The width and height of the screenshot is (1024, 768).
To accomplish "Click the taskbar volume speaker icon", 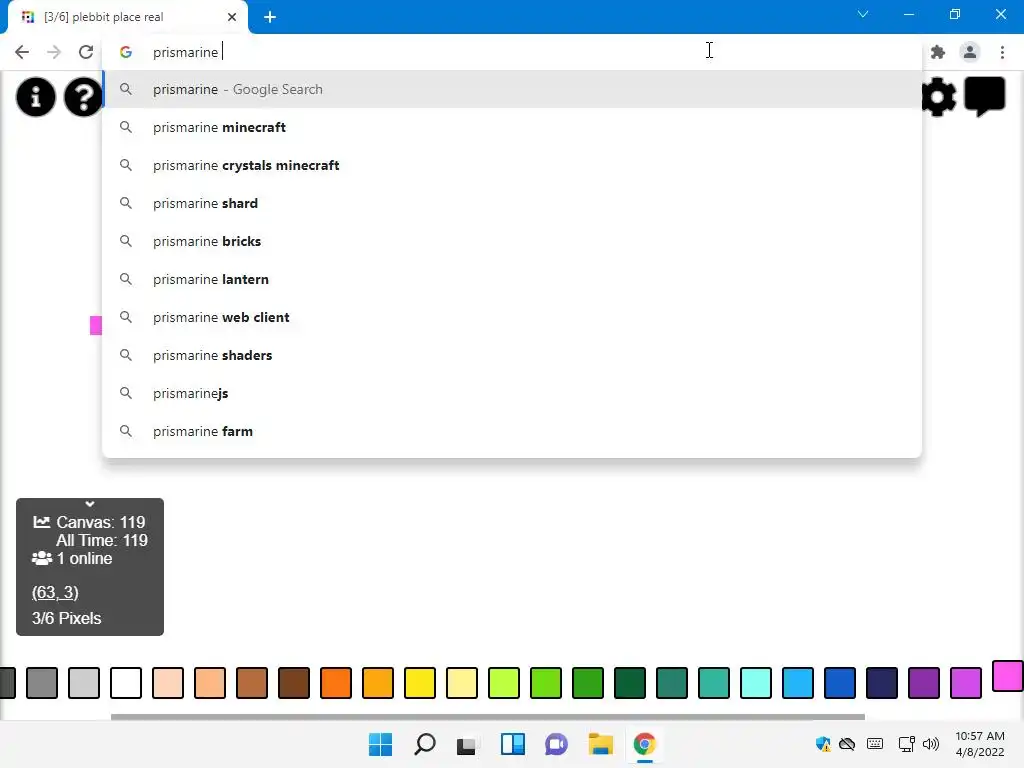I will click(x=931, y=744).
